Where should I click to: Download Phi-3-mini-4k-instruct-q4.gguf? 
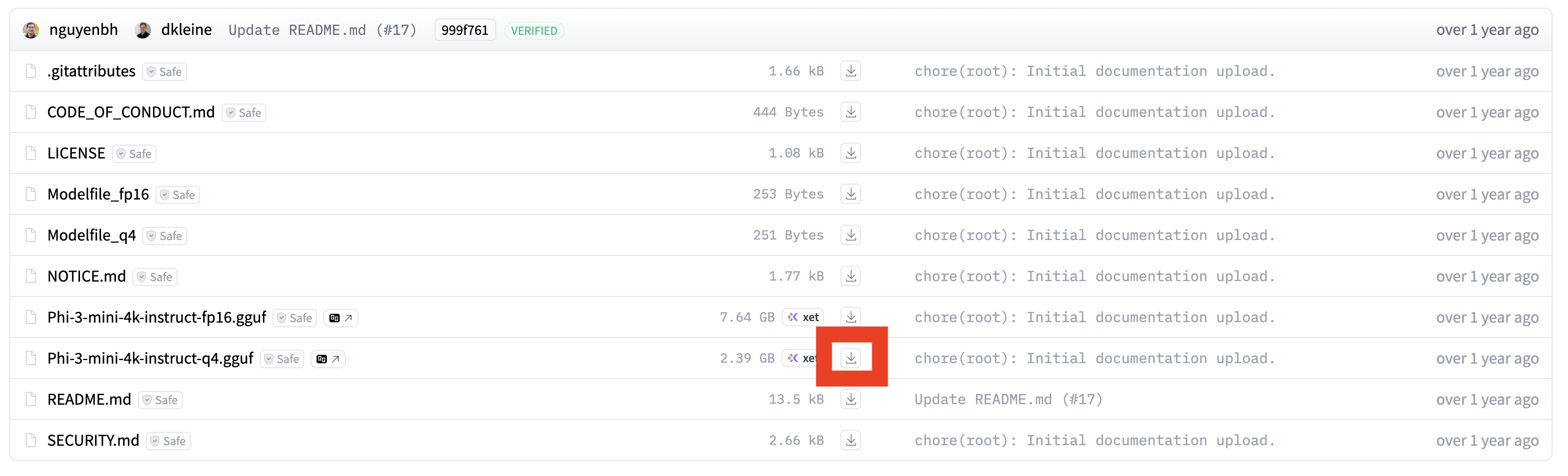850,358
